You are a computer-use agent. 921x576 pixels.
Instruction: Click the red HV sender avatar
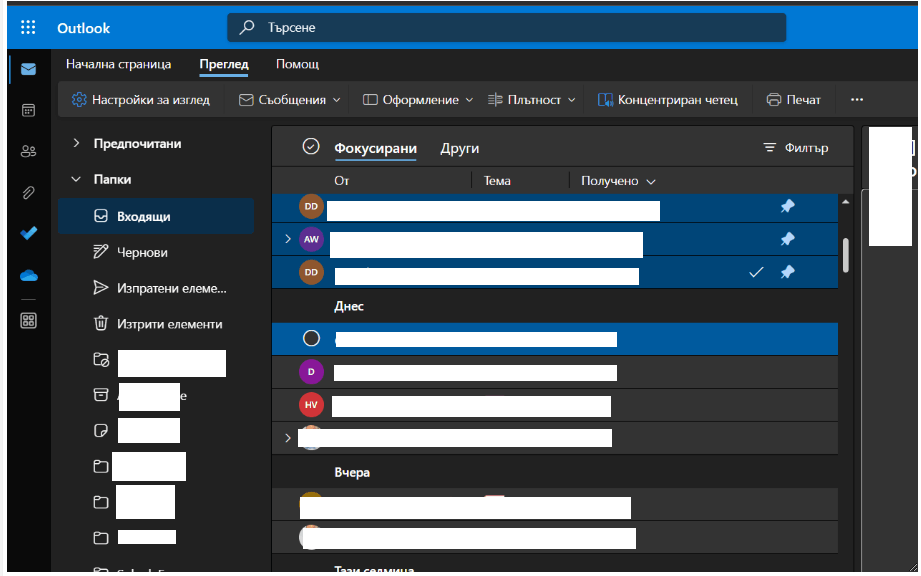click(x=311, y=405)
